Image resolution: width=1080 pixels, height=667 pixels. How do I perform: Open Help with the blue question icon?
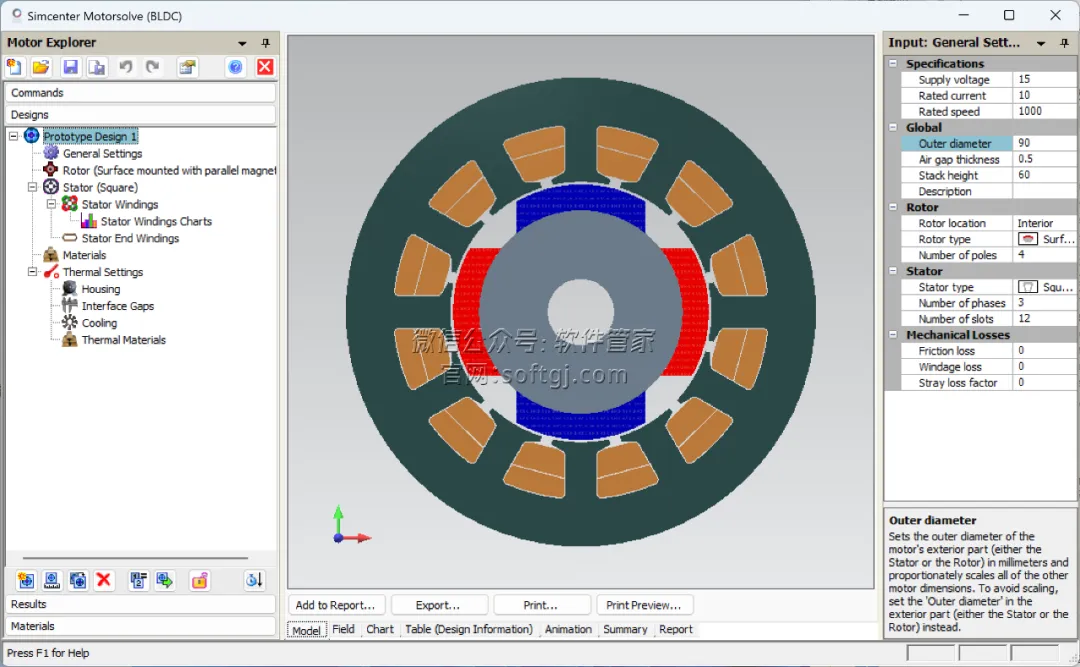tap(236, 67)
